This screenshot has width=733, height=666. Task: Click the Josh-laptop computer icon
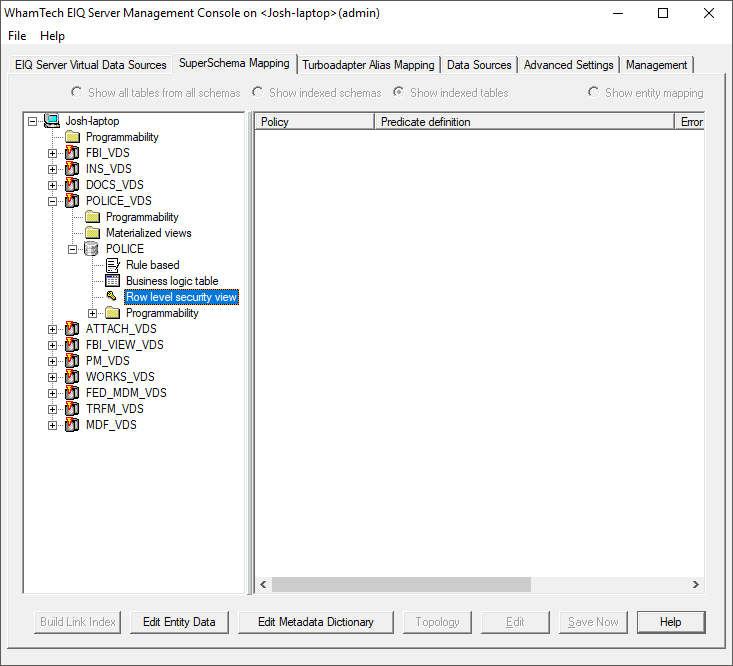tap(52, 121)
